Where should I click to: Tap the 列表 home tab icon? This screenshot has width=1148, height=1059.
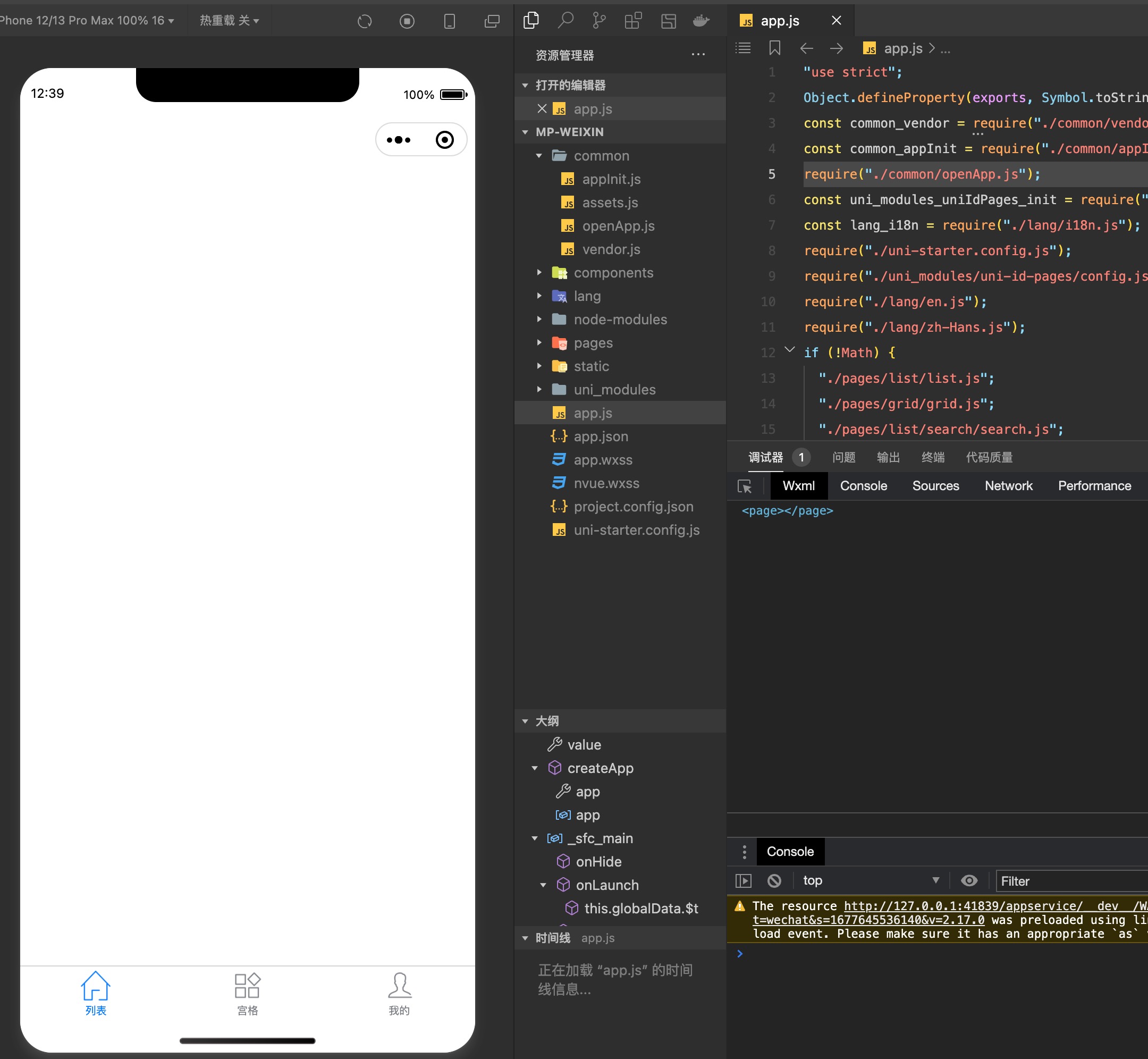point(96,986)
